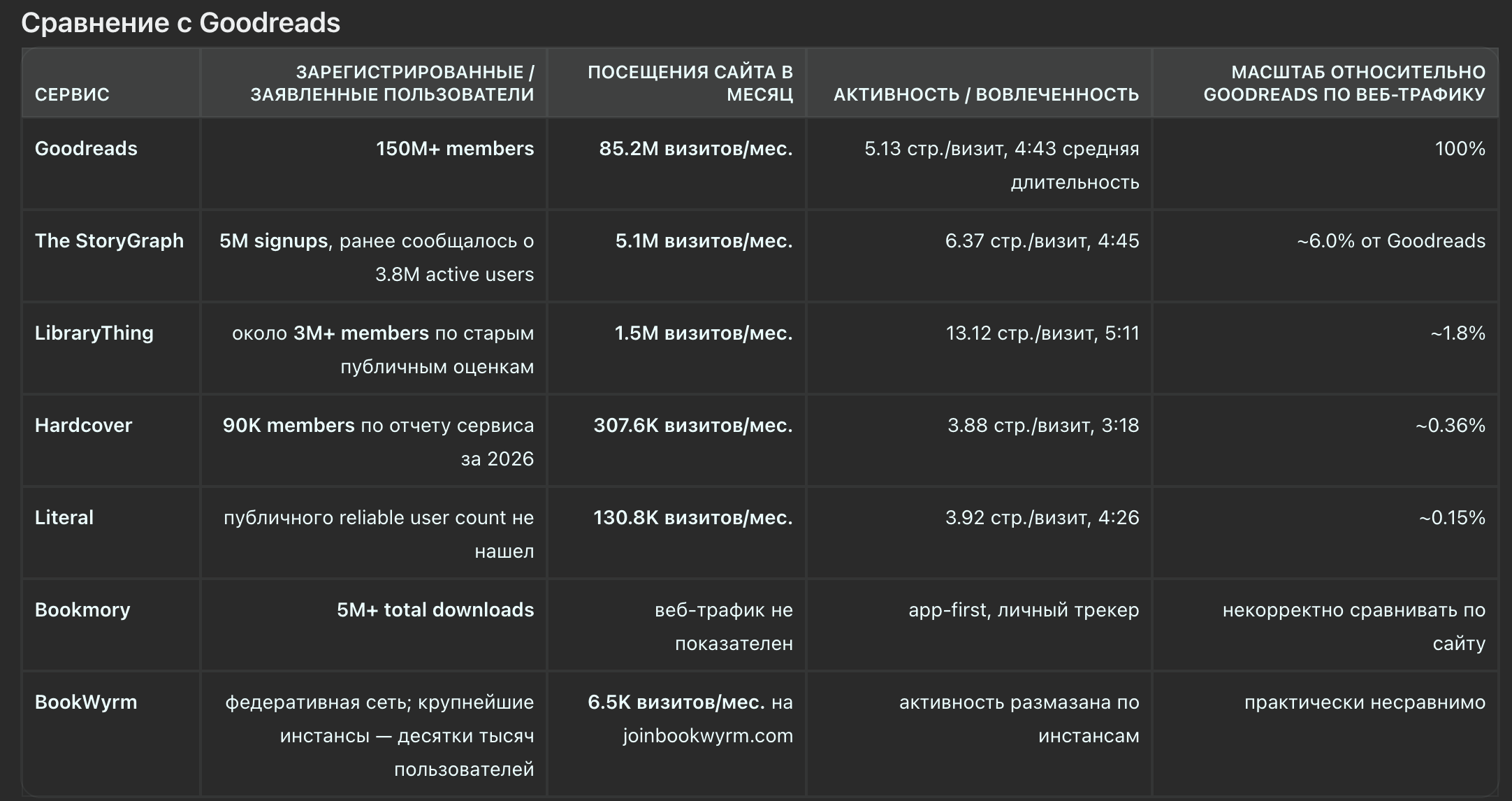The height and width of the screenshot is (801, 1512).
Task: Select the 'СЕРВИС' column header
Action: (72, 94)
